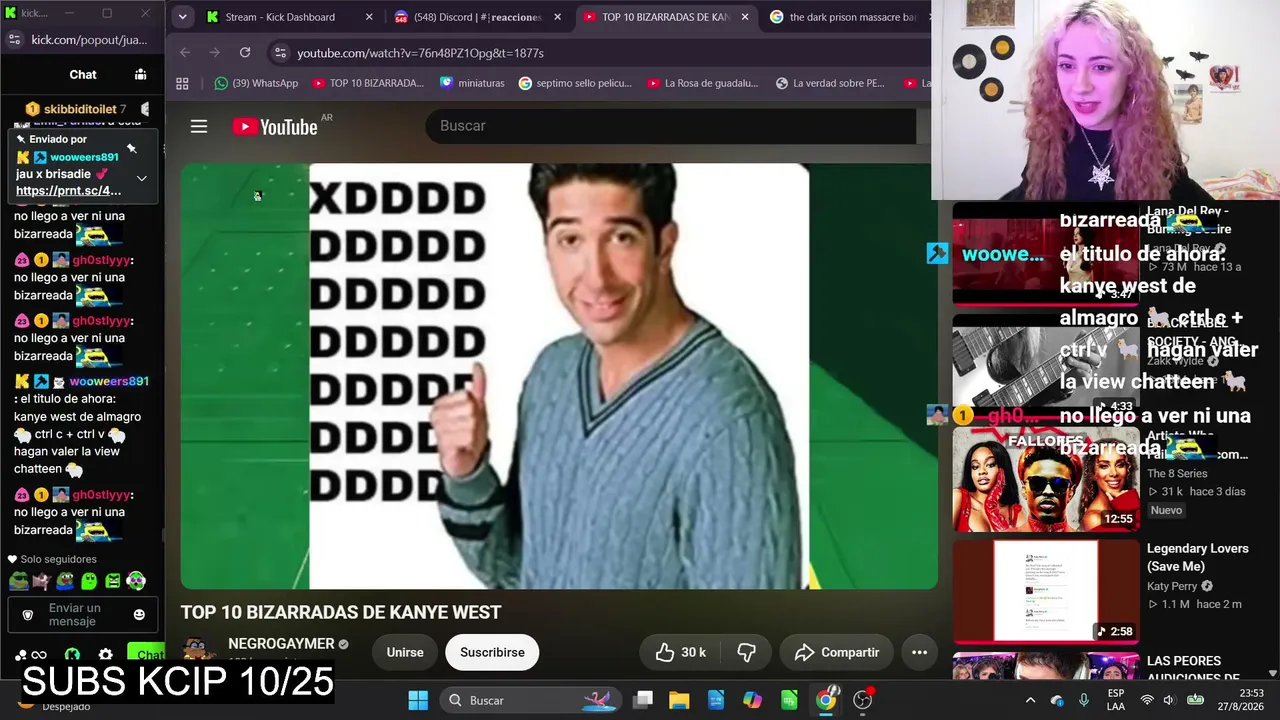
Task: Switch the ESP LAA input language
Action: pyautogui.click(x=1116, y=700)
